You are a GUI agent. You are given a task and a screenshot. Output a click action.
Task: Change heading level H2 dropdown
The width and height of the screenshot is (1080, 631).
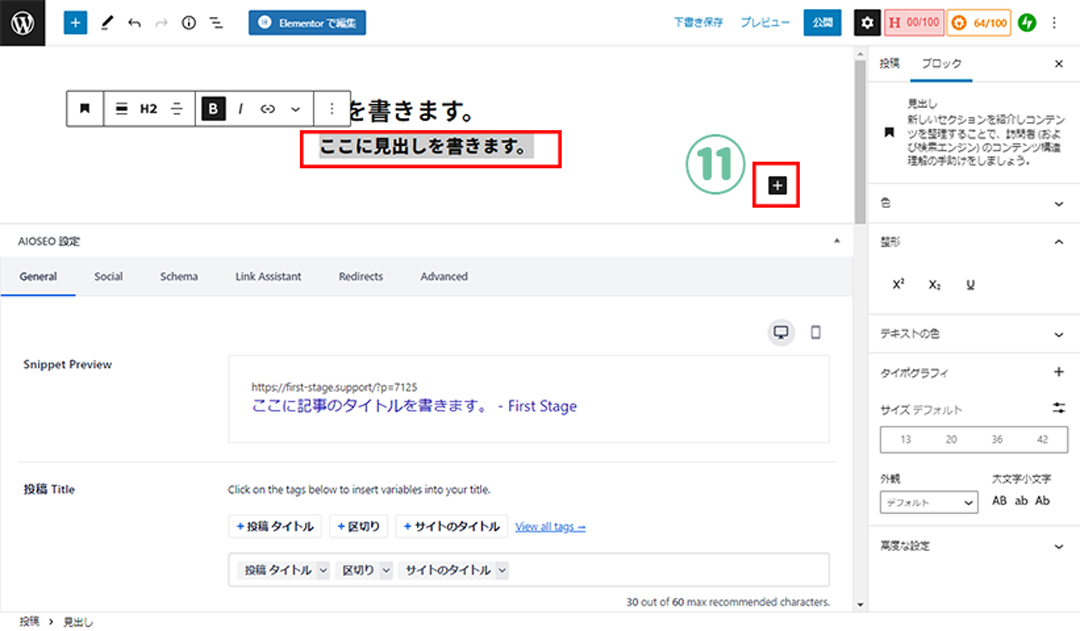point(148,109)
